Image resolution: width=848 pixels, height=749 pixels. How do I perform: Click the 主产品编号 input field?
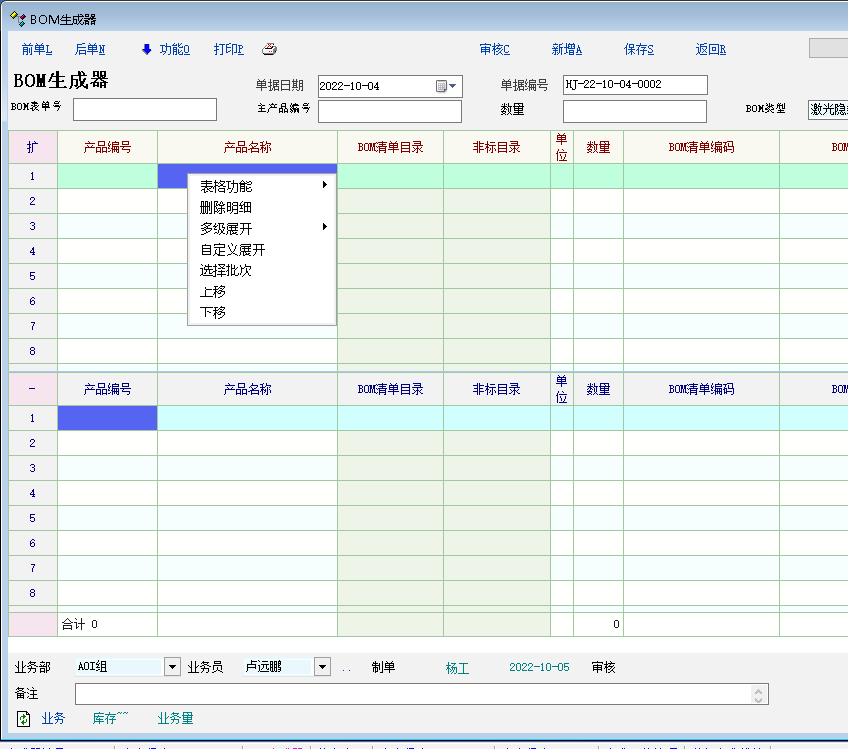(x=390, y=111)
